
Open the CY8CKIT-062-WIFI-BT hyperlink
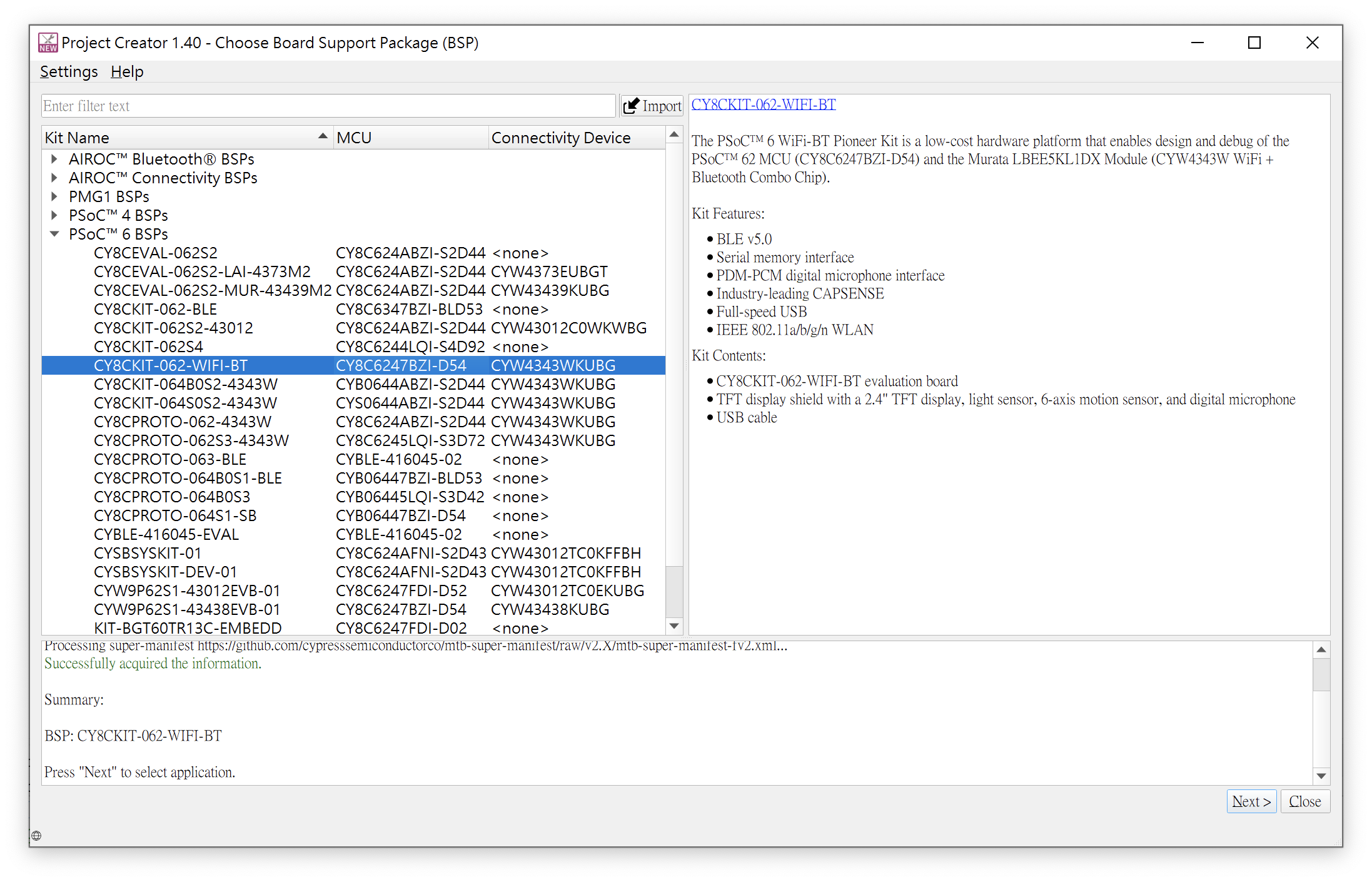tap(764, 104)
